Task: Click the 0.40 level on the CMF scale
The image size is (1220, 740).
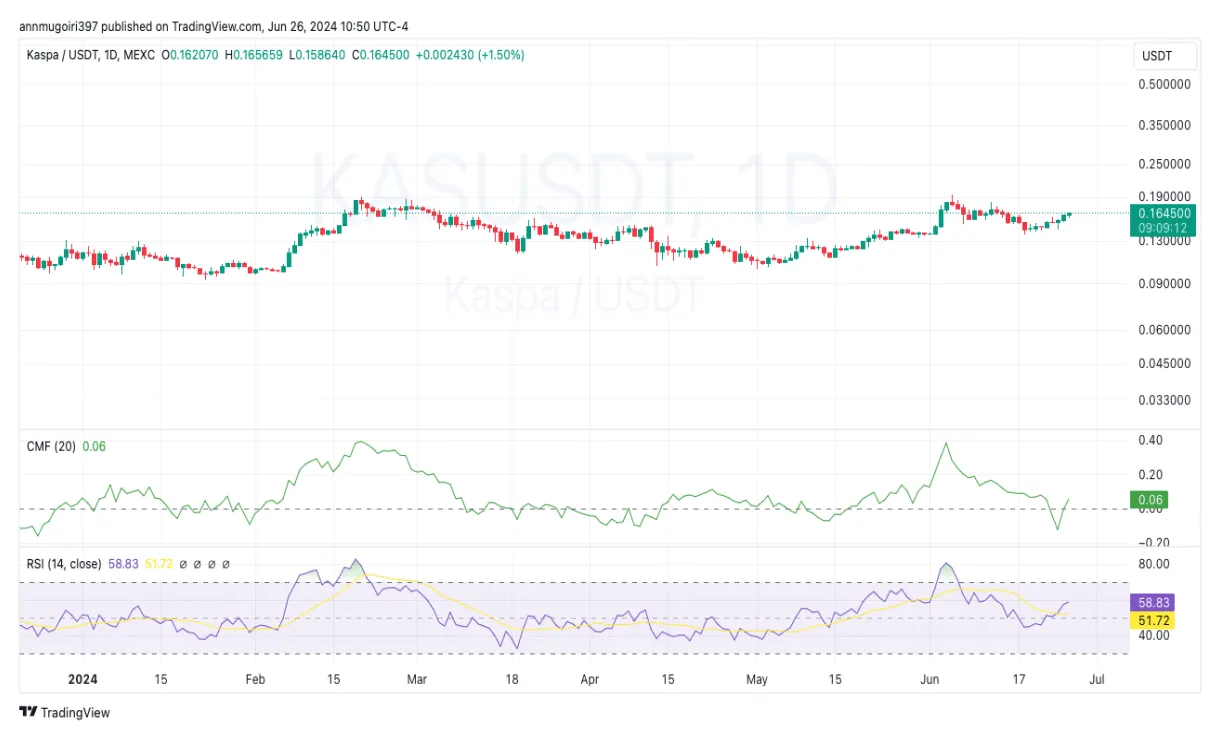Action: [1152, 439]
